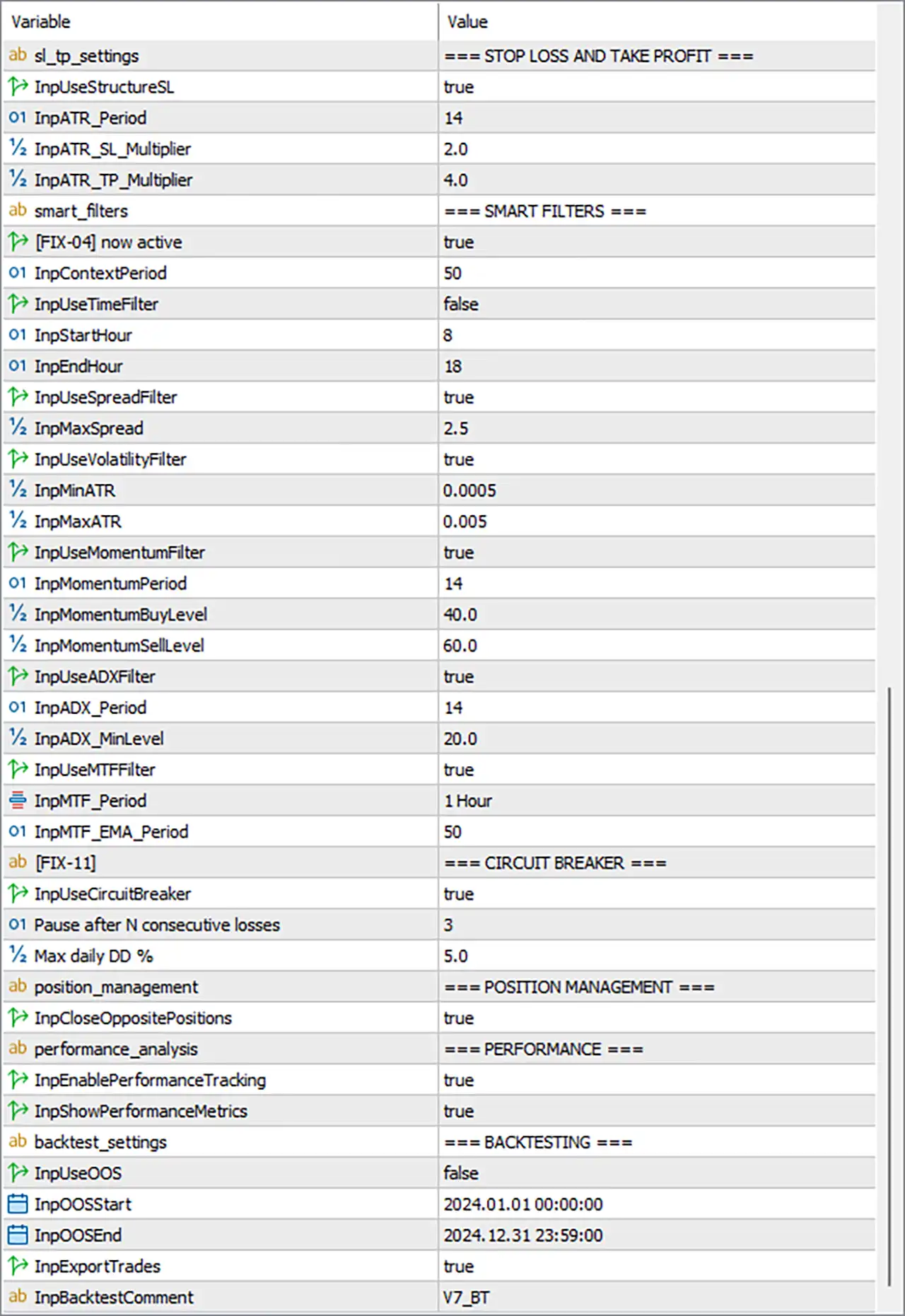Image resolution: width=905 pixels, height=1316 pixels.
Task: Click the boolean icon beside InpUseCircuitBreaker
Action: (18, 893)
